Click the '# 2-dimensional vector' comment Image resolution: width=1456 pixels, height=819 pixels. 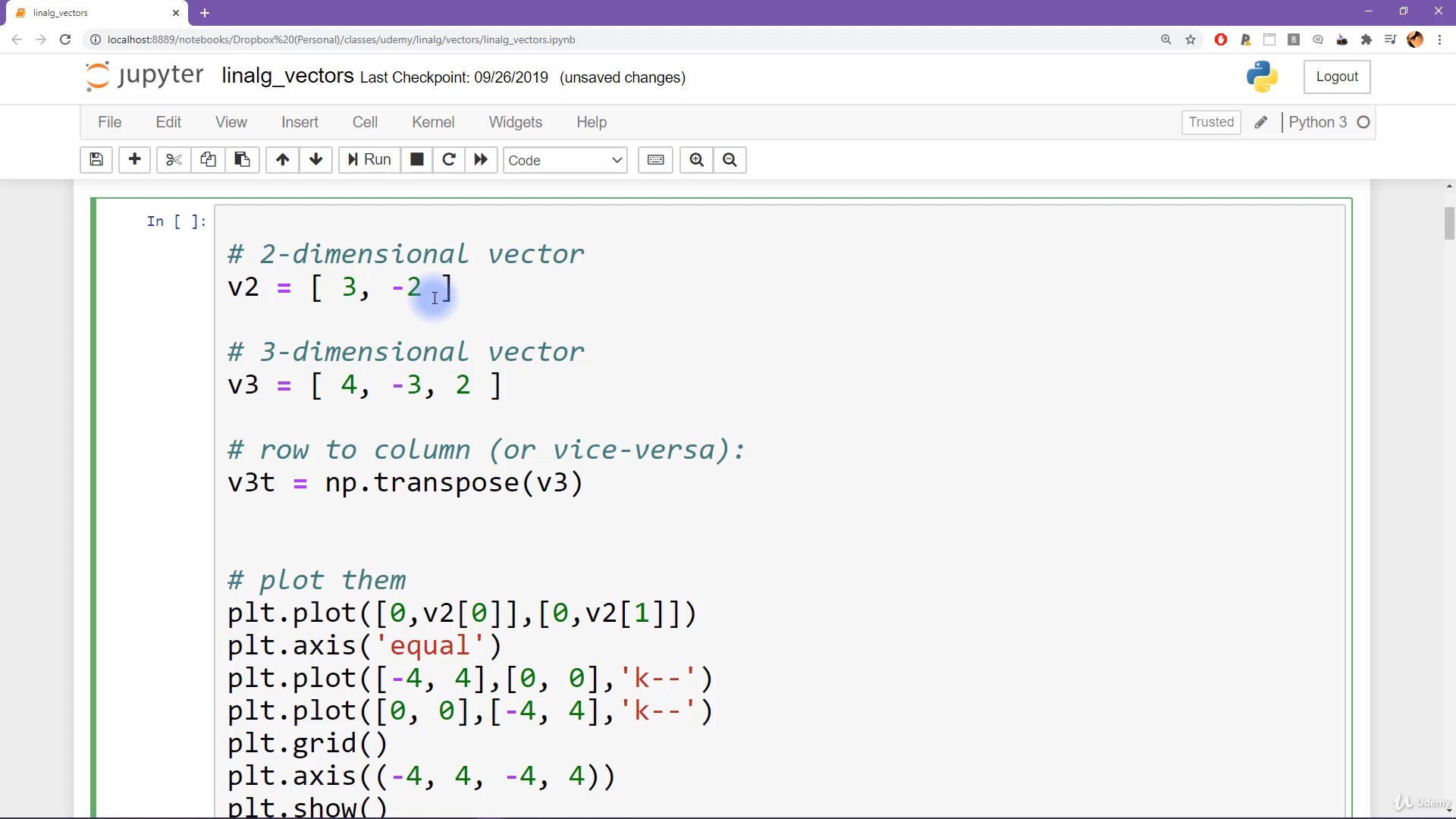tap(406, 254)
